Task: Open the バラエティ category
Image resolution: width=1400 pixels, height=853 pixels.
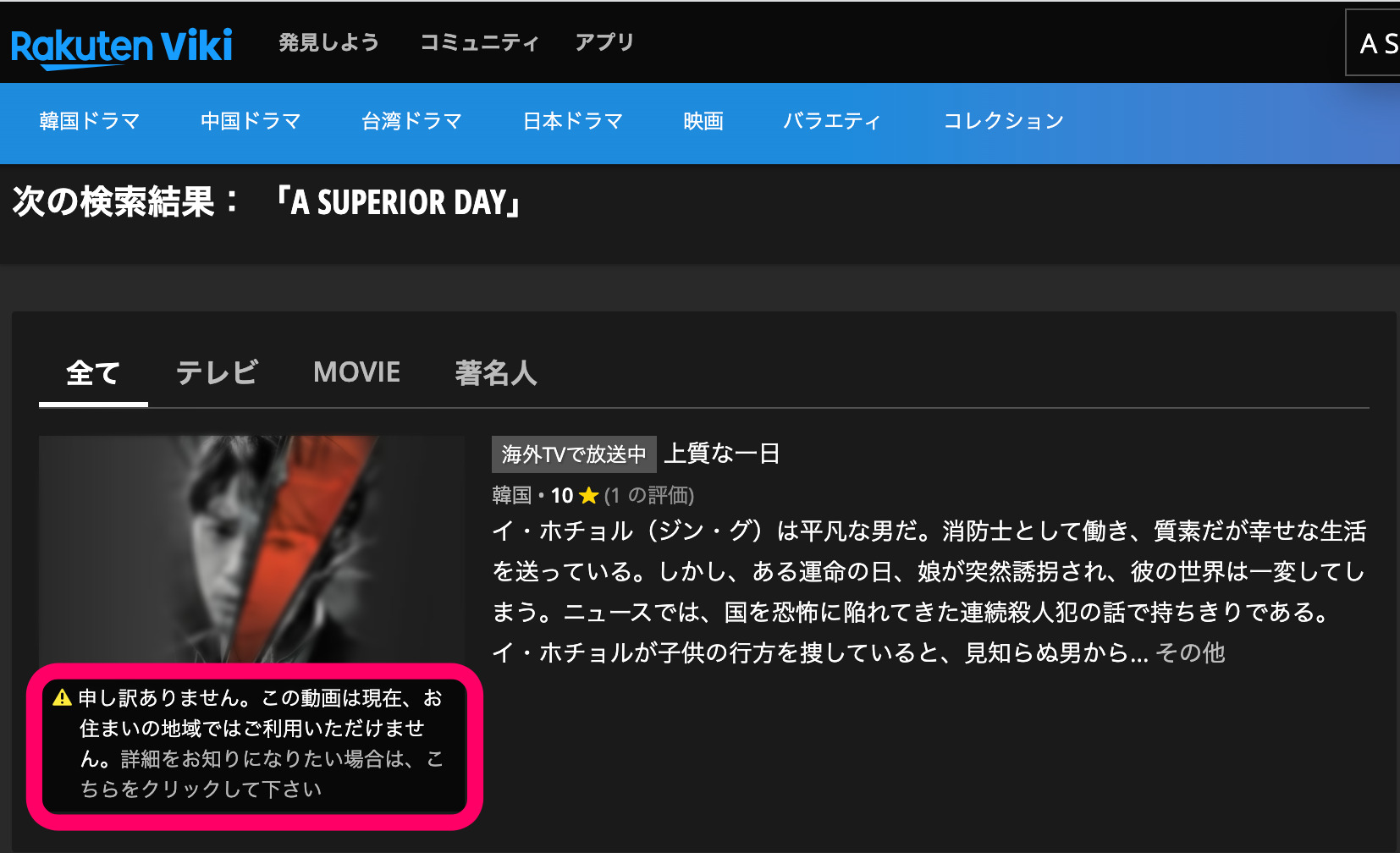Action: 833,121
